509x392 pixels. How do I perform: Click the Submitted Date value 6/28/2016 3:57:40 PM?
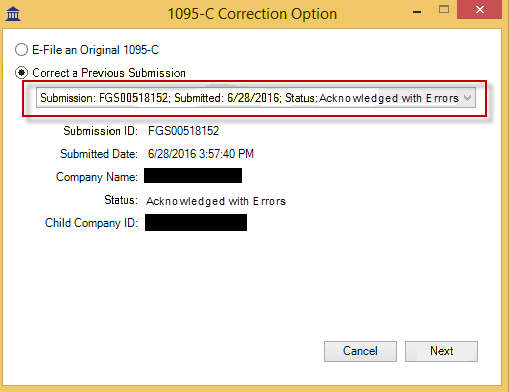(201, 154)
